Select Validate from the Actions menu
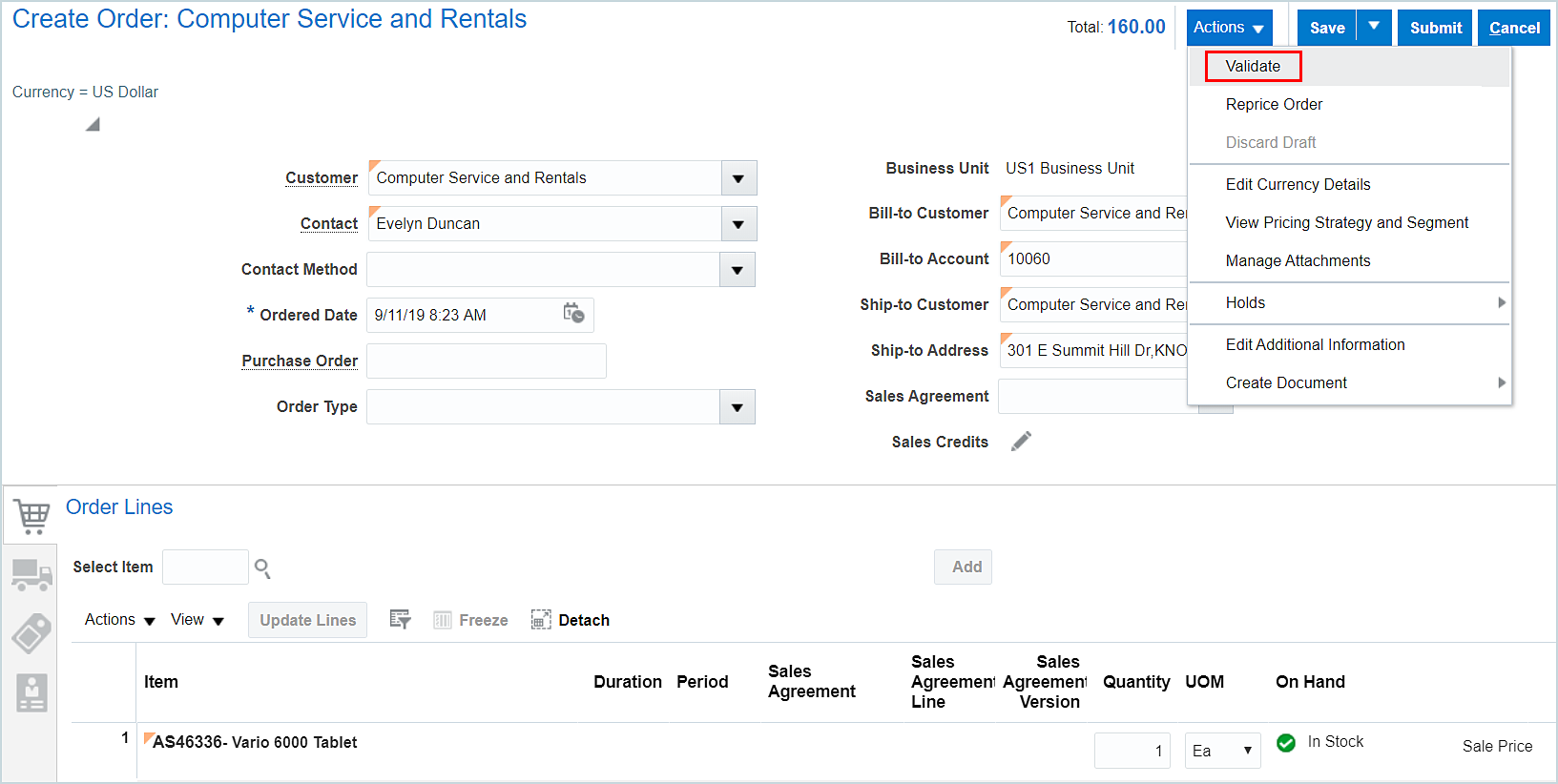 1253,66
